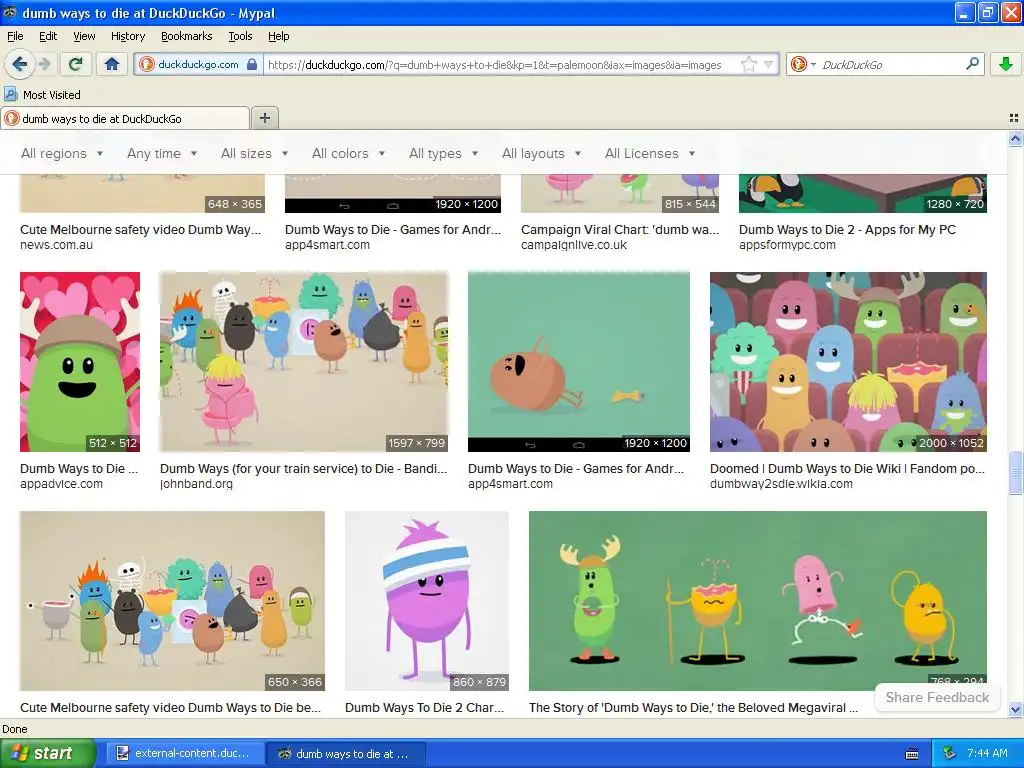Click the 7:44 AM taskbar clock
1024x768 pixels.
[x=987, y=753]
